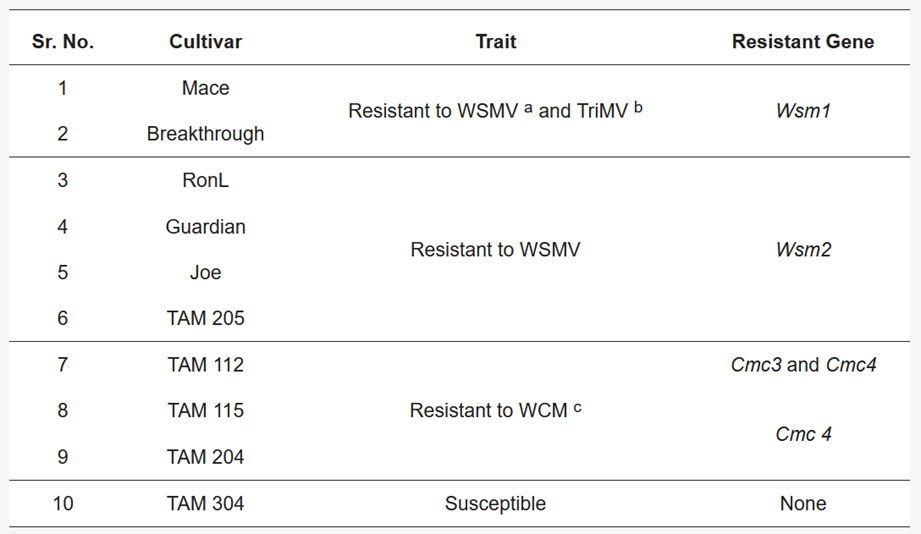The height and width of the screenshot is (534, 921).
Task: Select the TAM 115 cell
Action: 205,410
